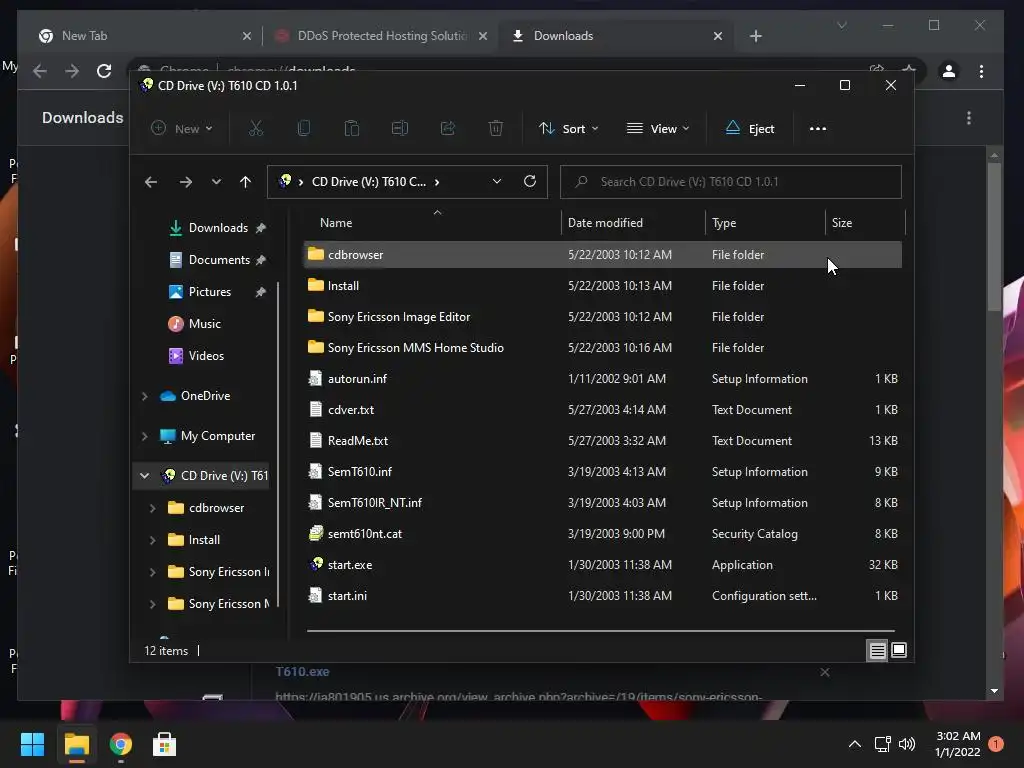Expand the cdbrowser tree node

(152, 507)
